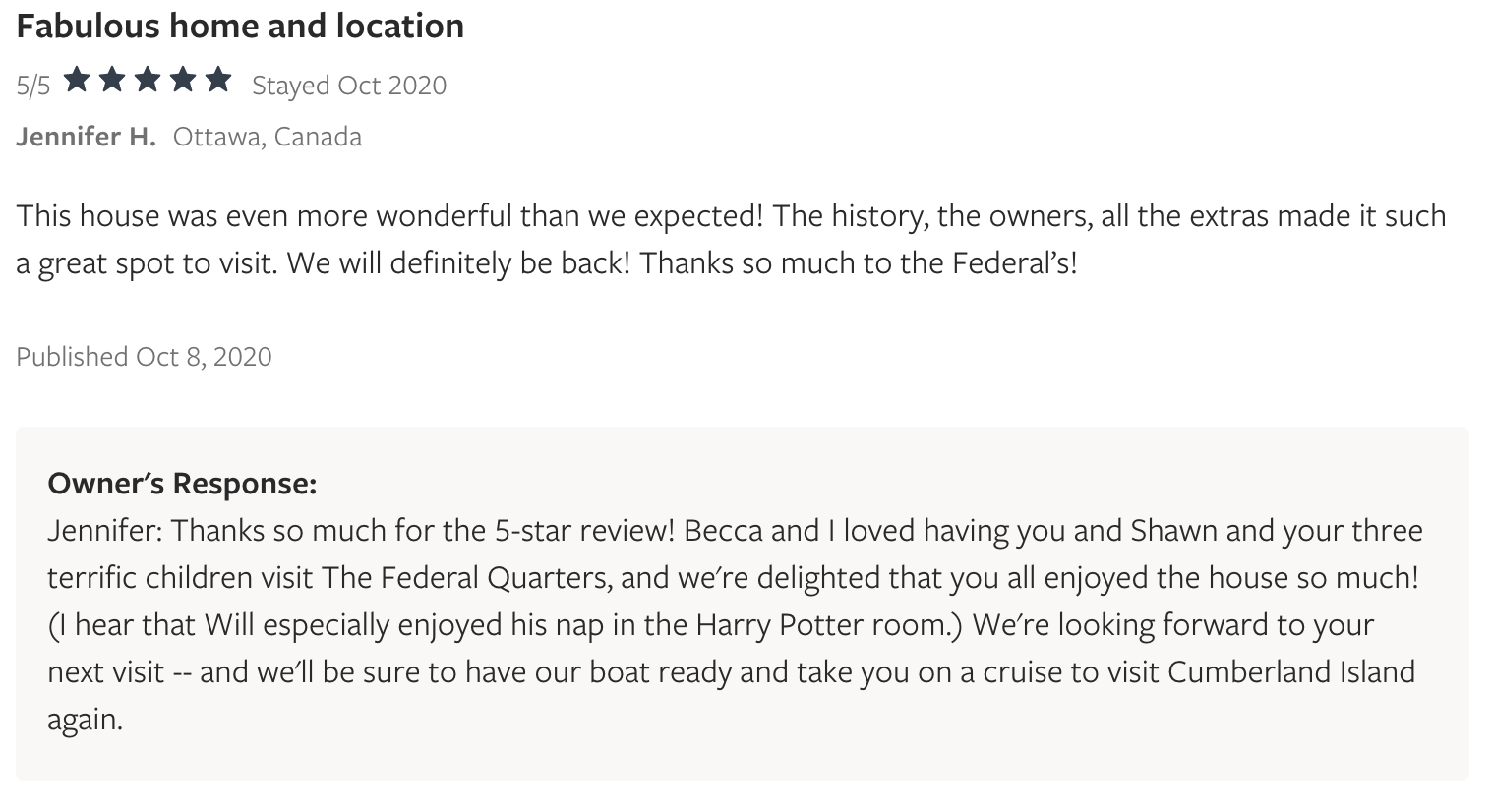
Task: Click the 5/5 rating score text
Action: tap(33, 87)
